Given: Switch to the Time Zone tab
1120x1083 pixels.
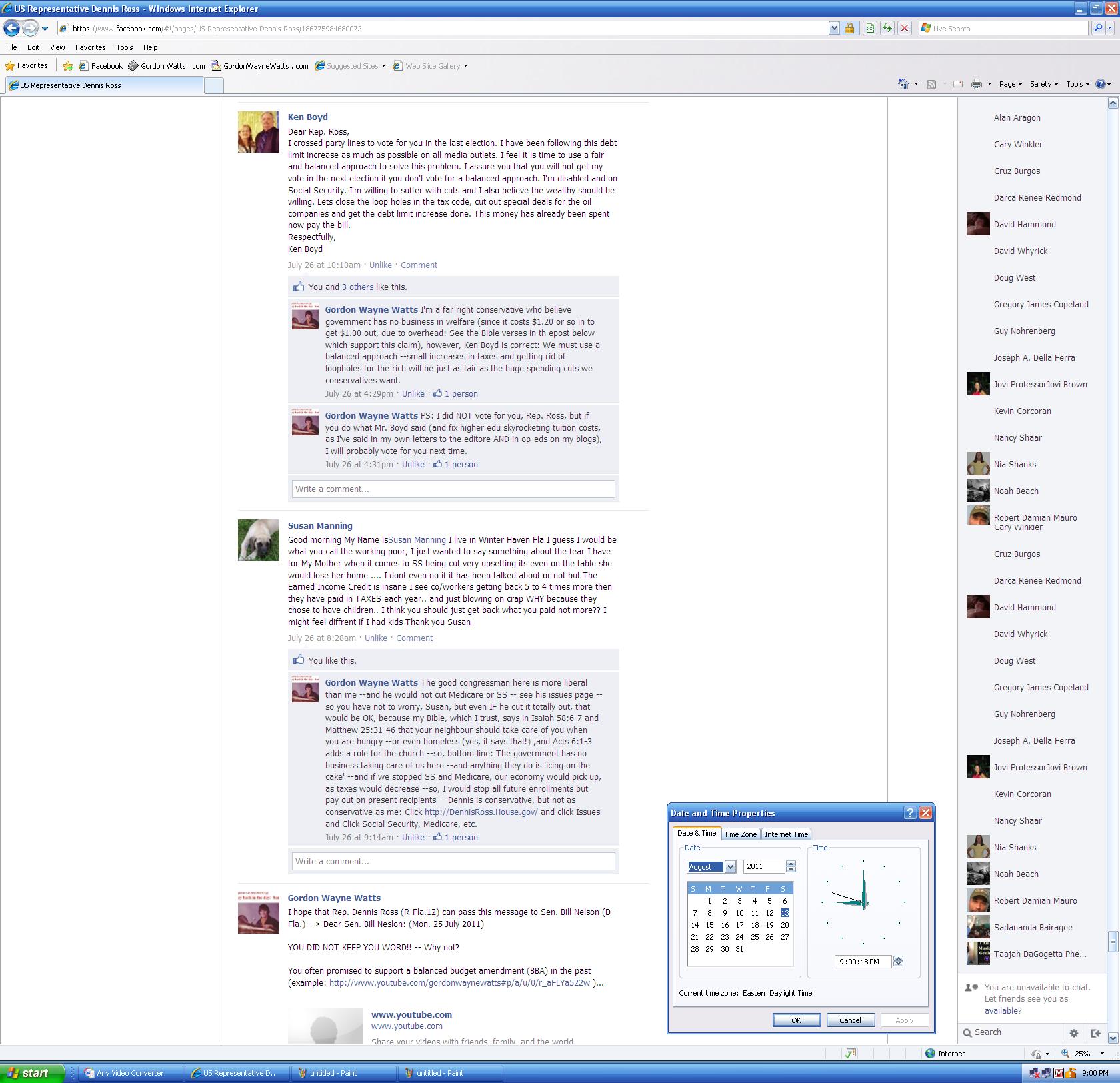Looking at the screenshot, I should 740,834.
